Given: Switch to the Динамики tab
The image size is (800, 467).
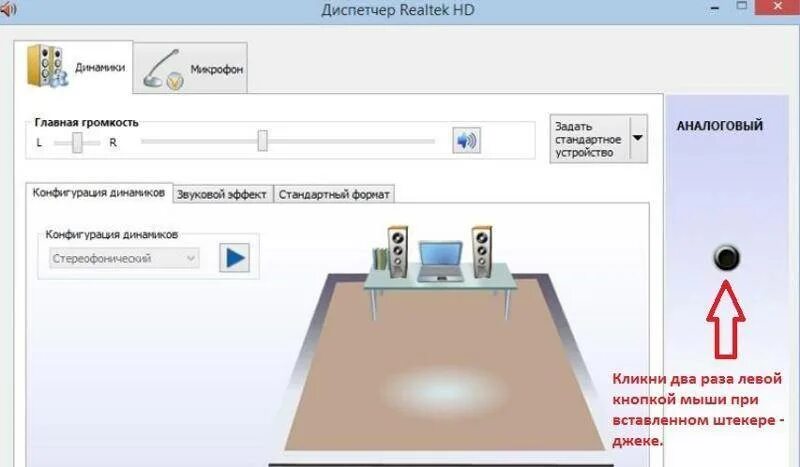Looking at the screenshot, I should (x=73, y=67).
